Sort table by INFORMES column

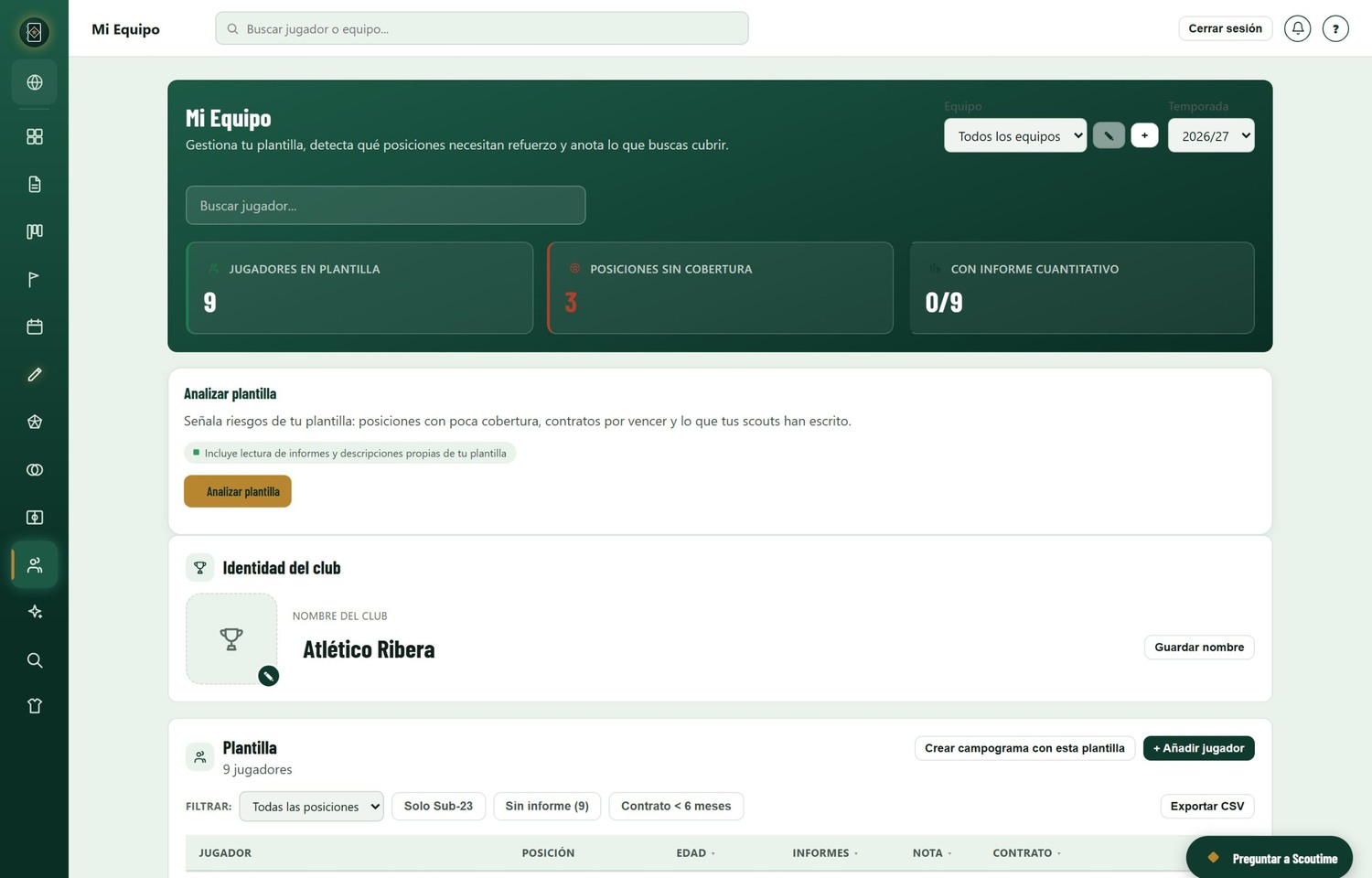tap(825, 852)
